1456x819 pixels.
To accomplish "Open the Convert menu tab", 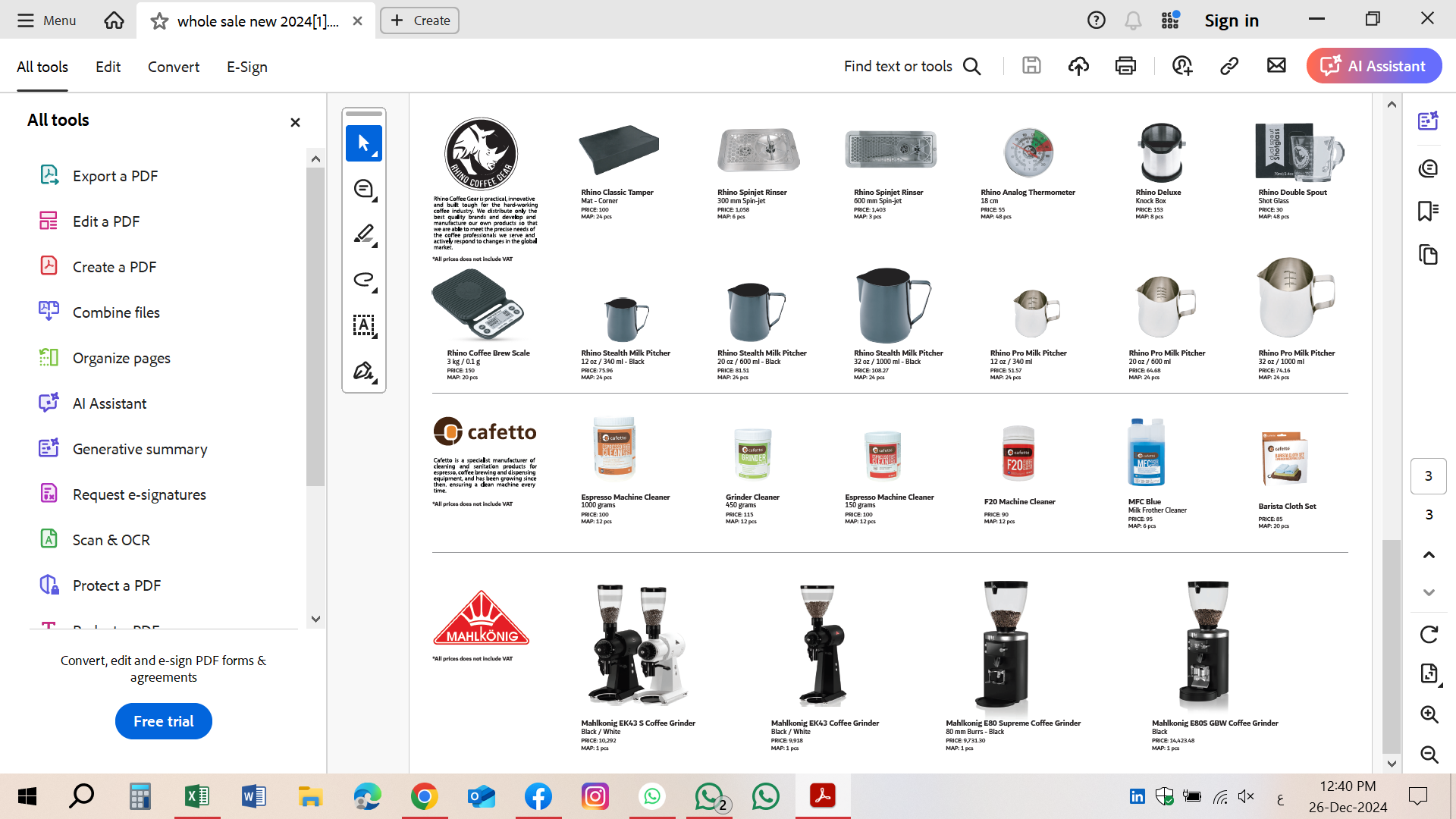I will point(174,67).
